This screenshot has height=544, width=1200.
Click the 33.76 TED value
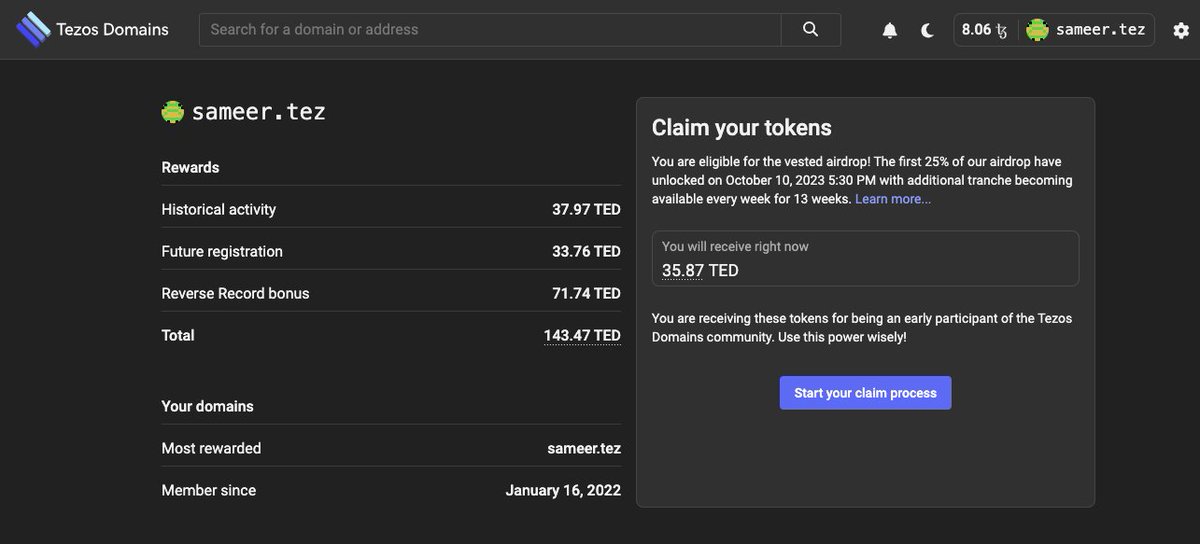[586, 251]
